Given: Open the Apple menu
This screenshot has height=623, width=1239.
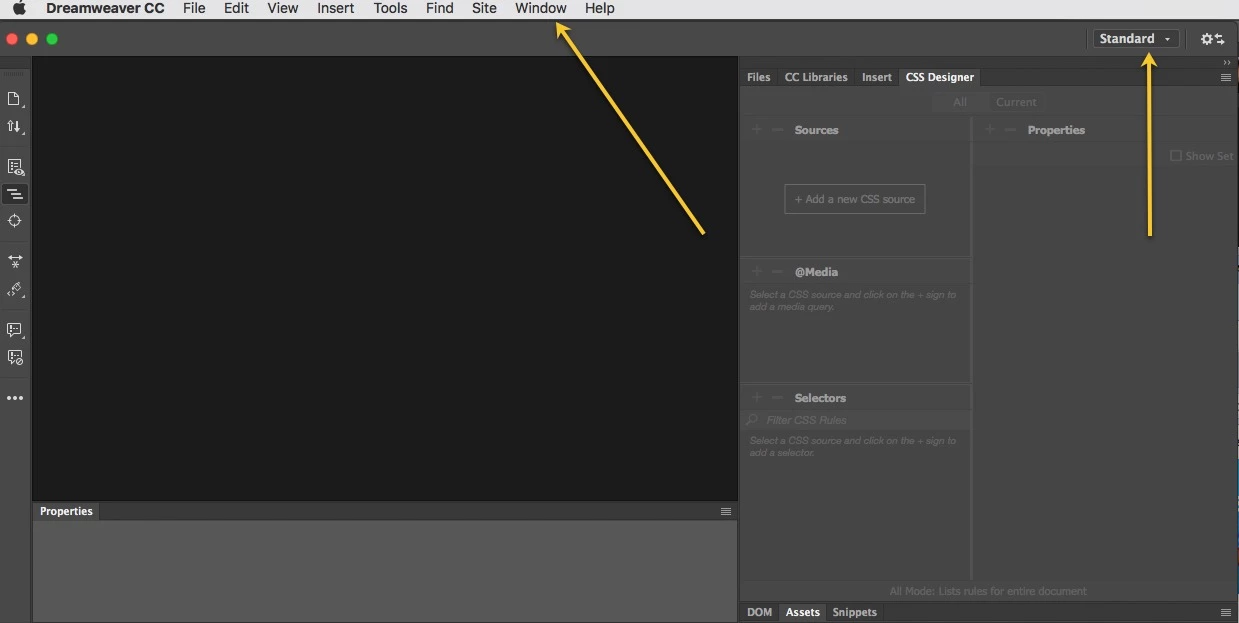Looking at the screenshot, I should [x=19, y=8].
